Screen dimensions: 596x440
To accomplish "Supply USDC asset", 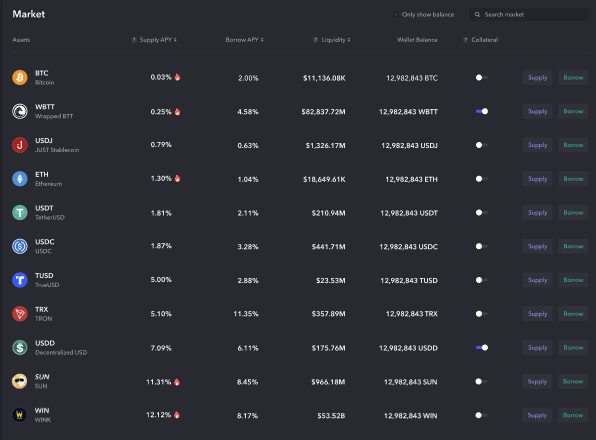I will [537, 246].
